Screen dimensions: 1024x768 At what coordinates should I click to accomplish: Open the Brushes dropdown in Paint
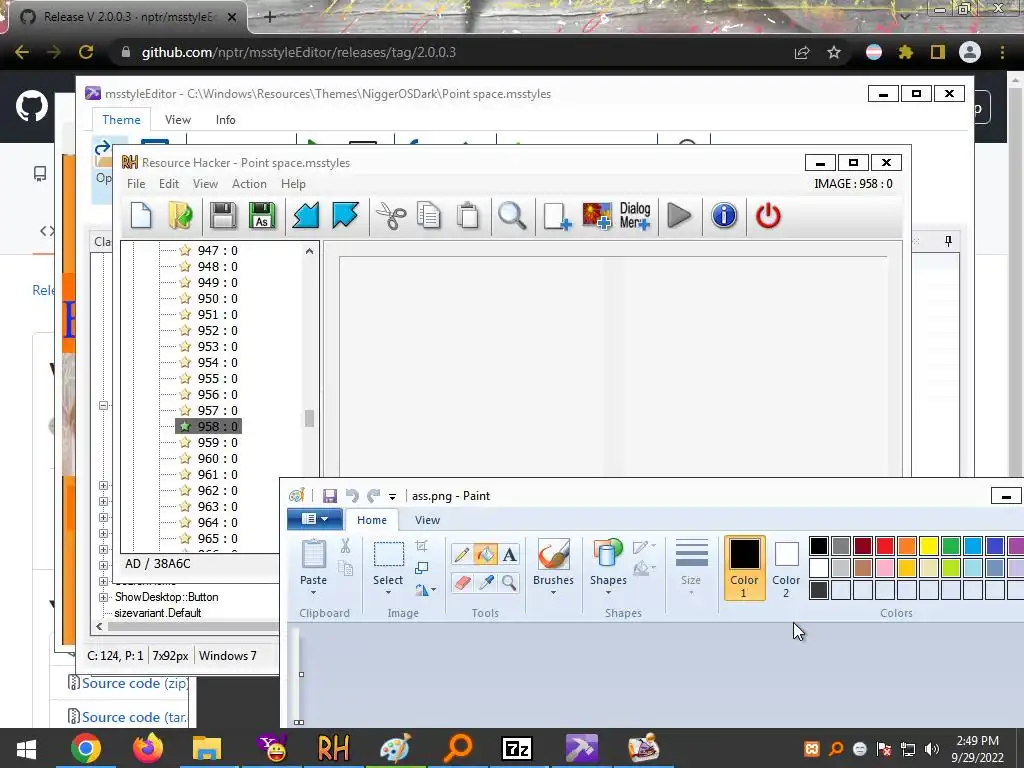(x=553, y=593)
